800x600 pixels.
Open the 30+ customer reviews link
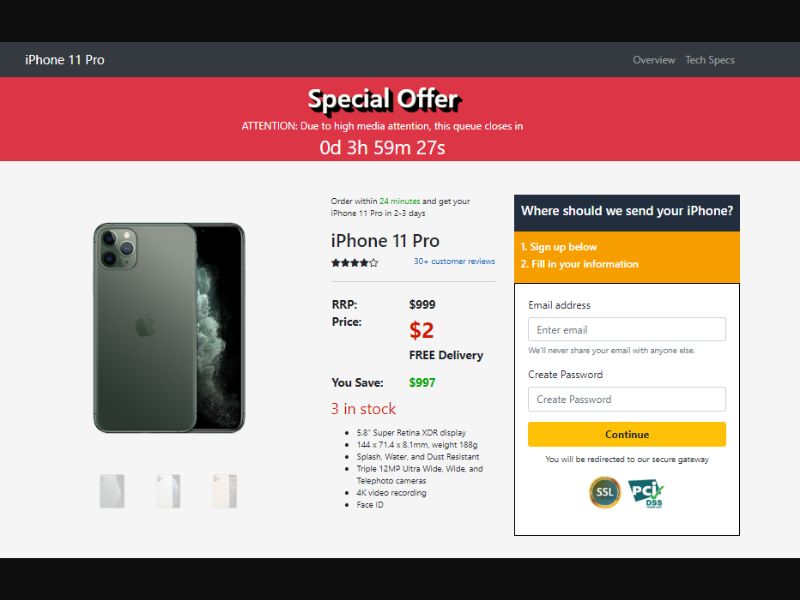[454, 261]
